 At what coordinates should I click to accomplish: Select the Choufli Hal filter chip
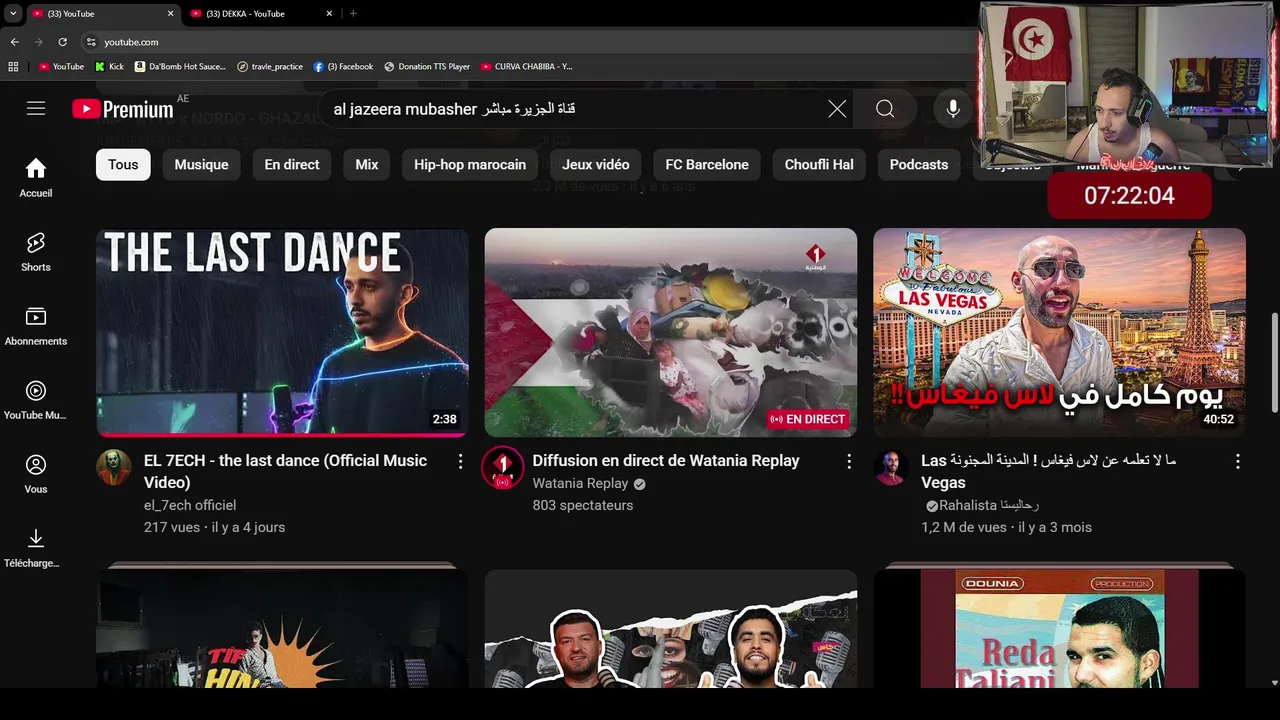pos(819,165)
